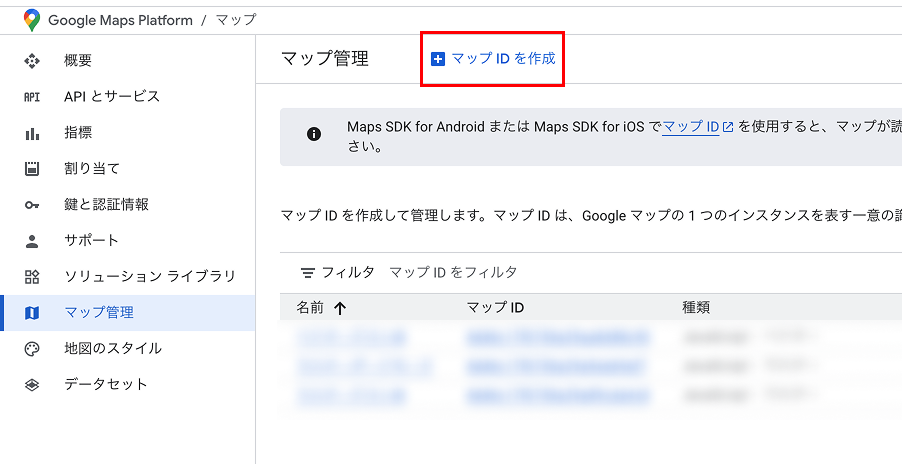Open the 概要 menu item

click(78, 60)
